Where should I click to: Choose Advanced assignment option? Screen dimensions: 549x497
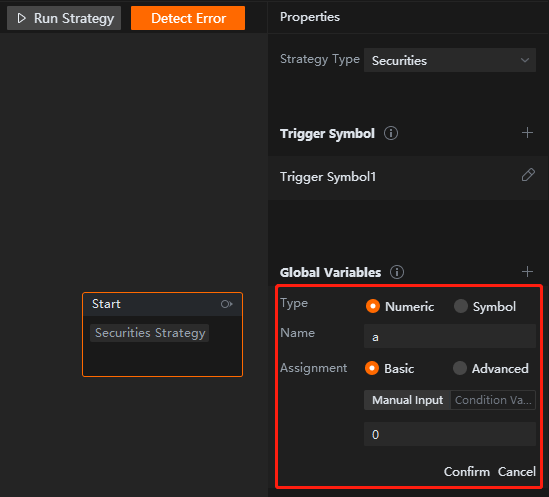(x=459, y=368)
